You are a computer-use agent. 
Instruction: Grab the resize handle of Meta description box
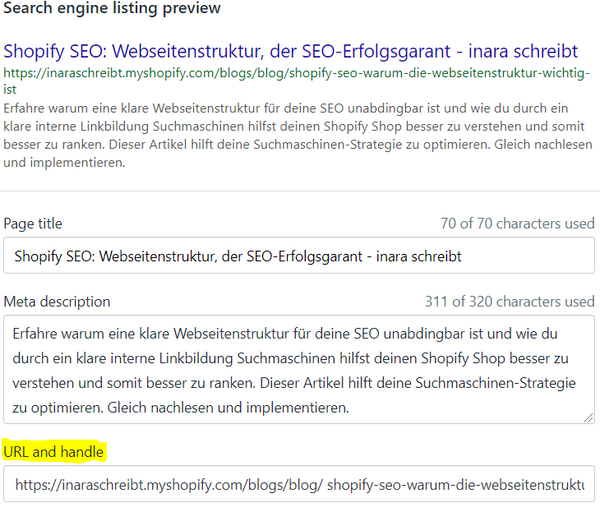(589, 417)
